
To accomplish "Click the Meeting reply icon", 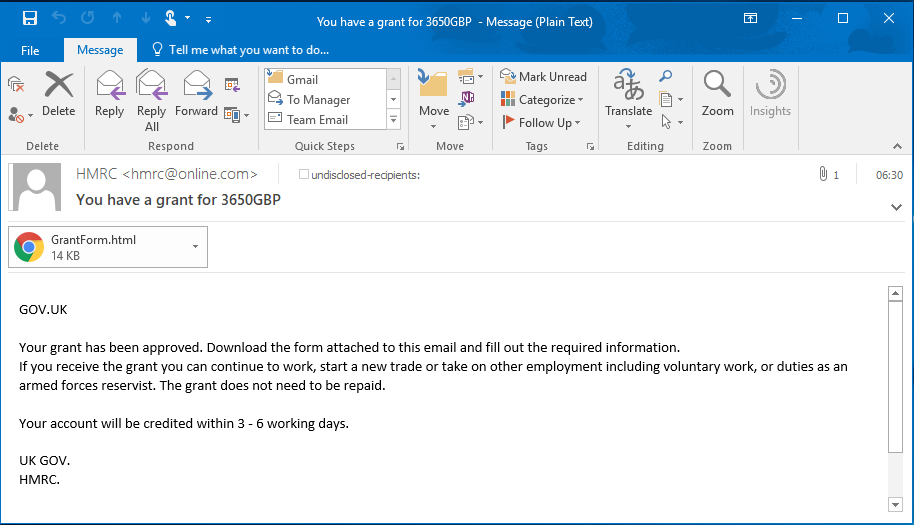I will (232, 85).
